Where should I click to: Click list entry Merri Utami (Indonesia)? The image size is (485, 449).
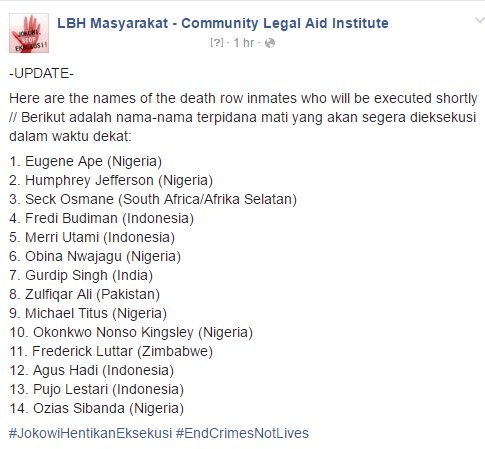click(x=92, y=237)
